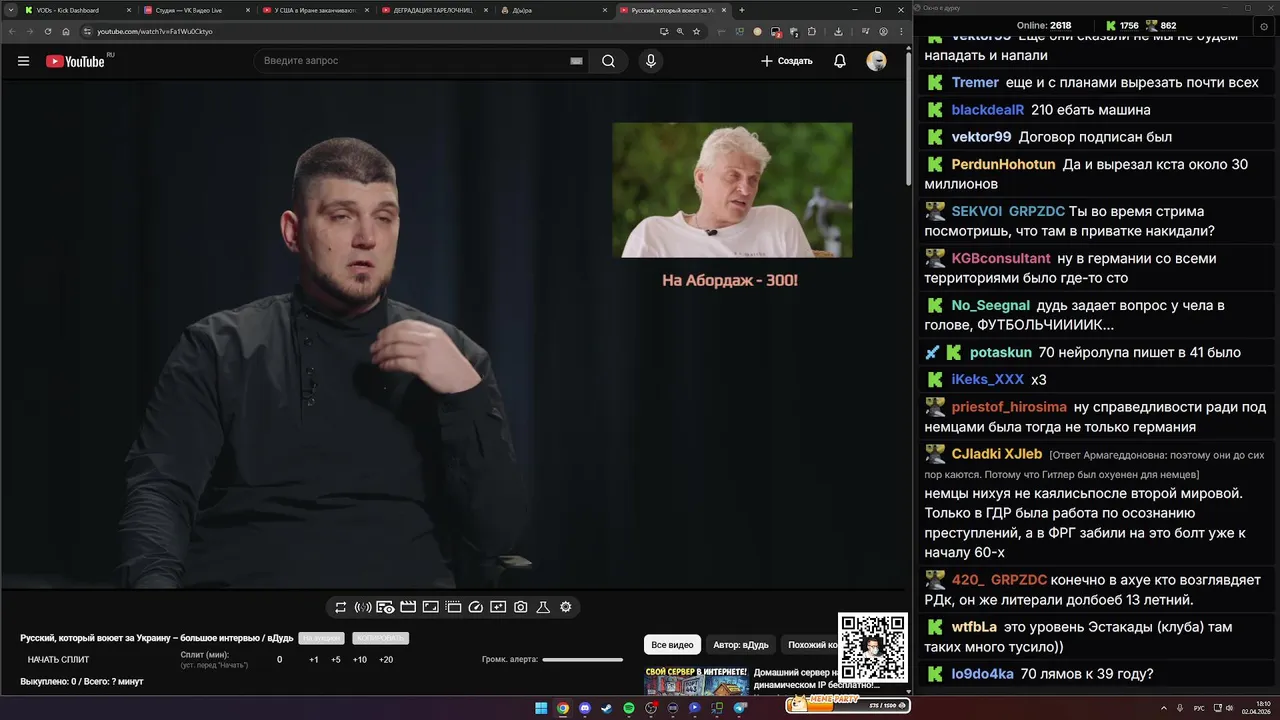Click the gray button left of КОПИРОВАТЬ

pos(322,638)
